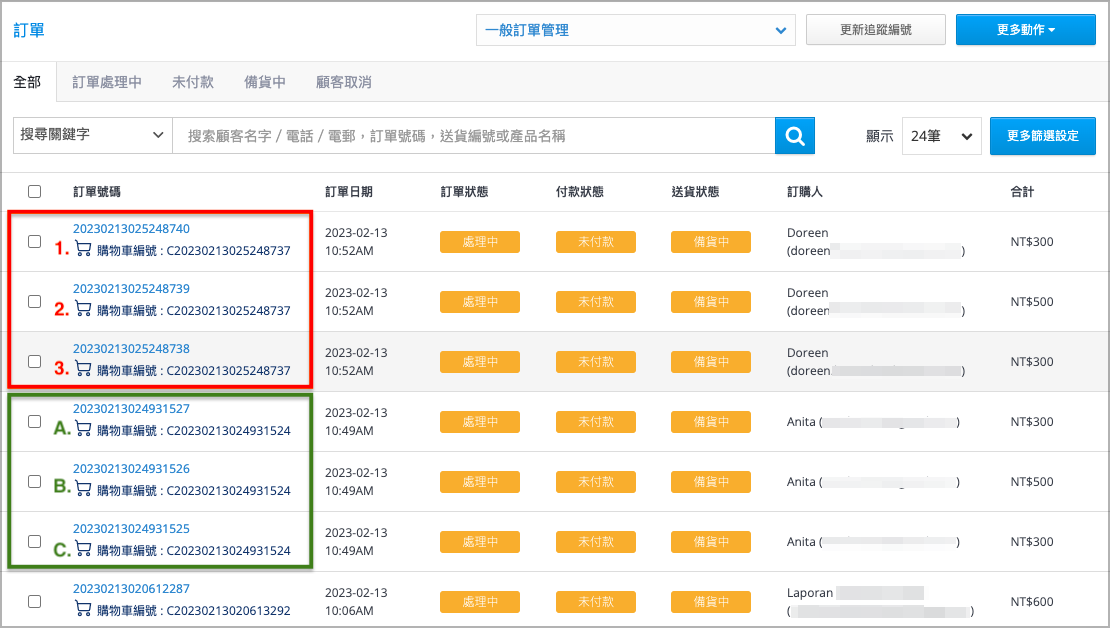This screenshot has width=1110, height=628.
Task: Click the 更新追蹤編號 button
Action: tap(876, 30)
